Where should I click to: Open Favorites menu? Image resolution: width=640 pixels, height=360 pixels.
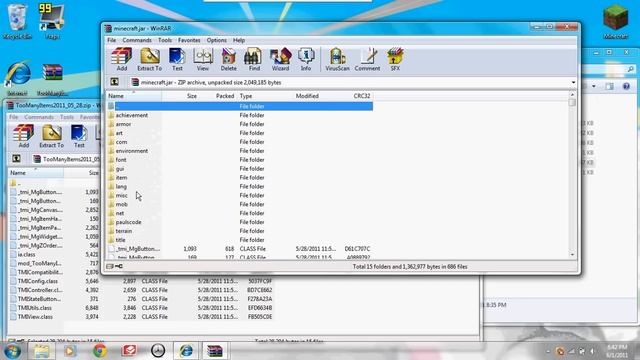(189, 40)
